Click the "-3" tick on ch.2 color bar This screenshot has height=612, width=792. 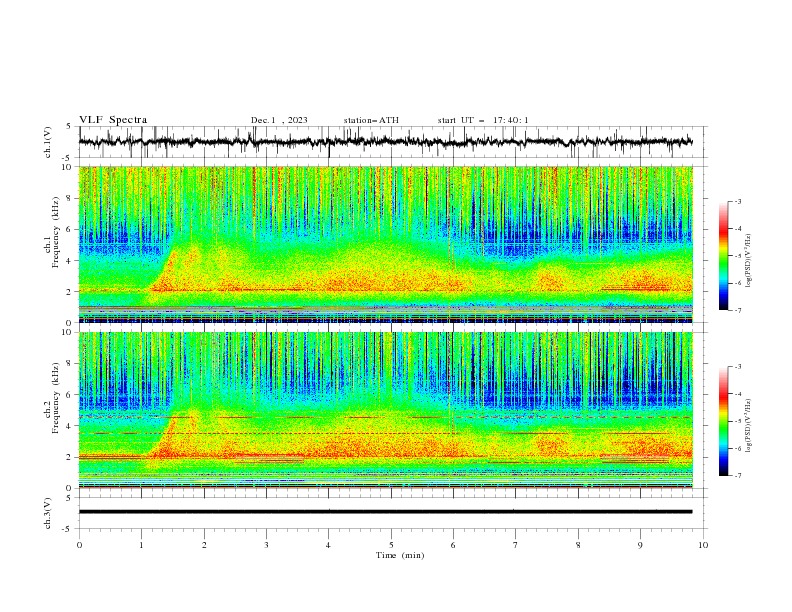738,367
